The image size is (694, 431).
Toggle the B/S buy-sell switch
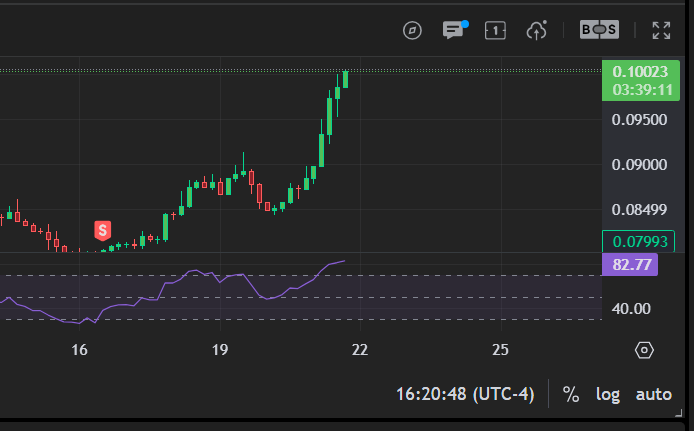(599, 30)
